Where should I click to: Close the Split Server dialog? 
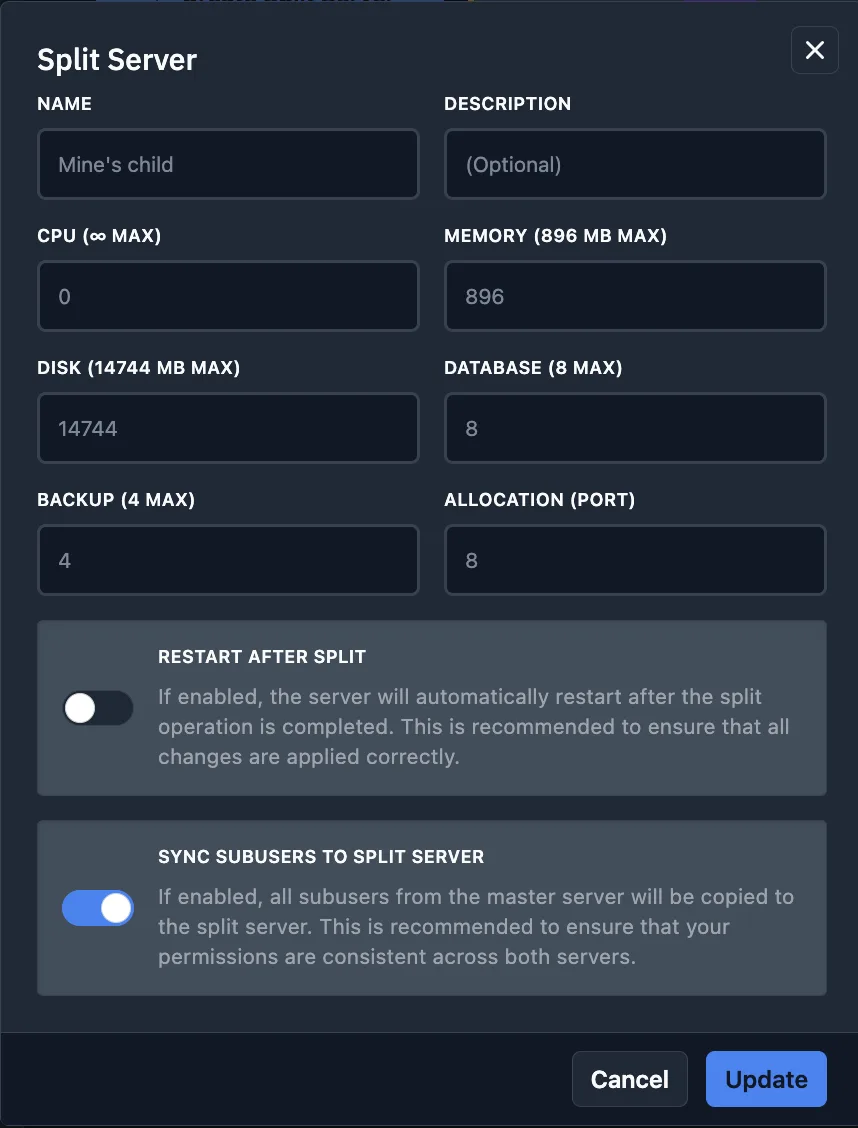[814, 50]
